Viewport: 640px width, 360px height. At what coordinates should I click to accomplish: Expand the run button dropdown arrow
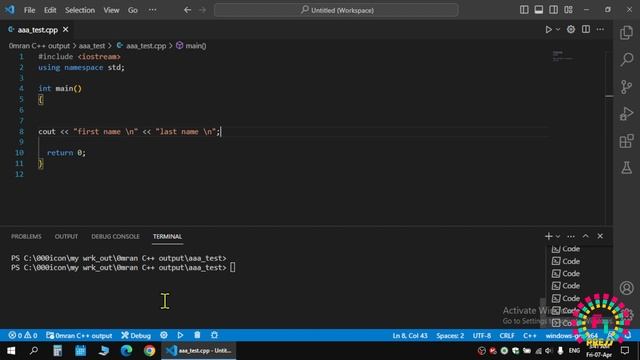pos(558,29)
